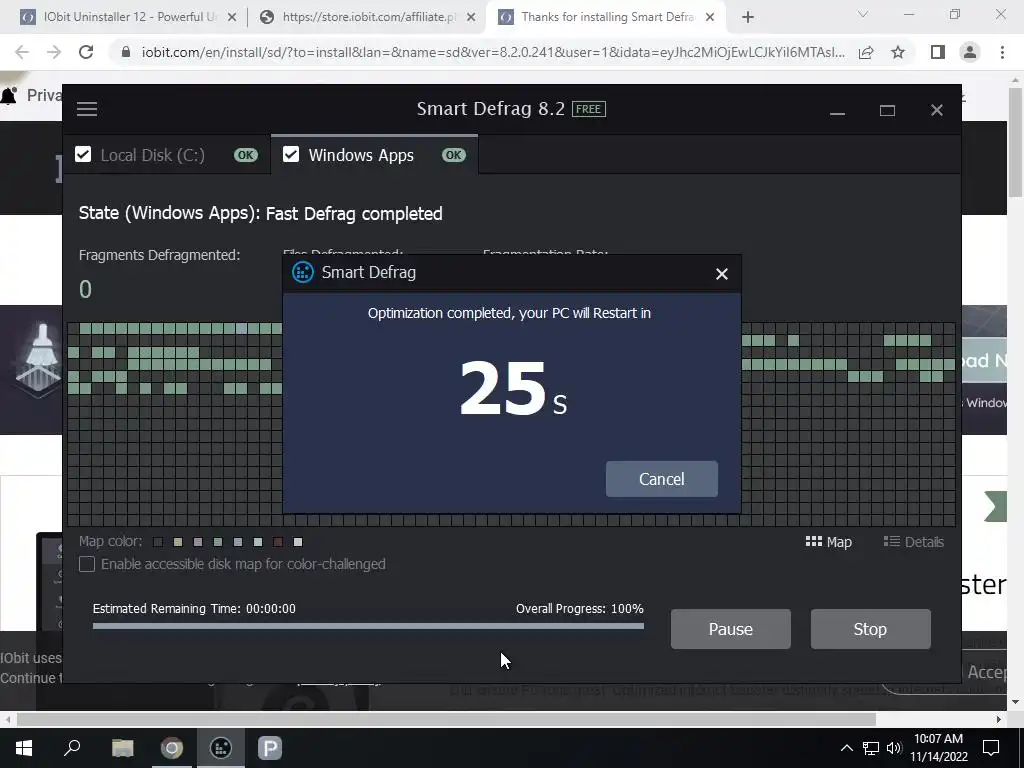This screenshot has height=768, width=1024.
Task: Open the P app in the taskbar
Action: pos(270,748)
